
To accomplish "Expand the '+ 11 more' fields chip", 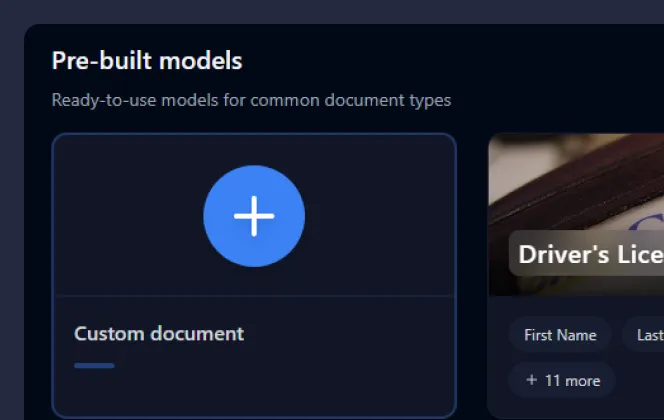I will 562,380.
